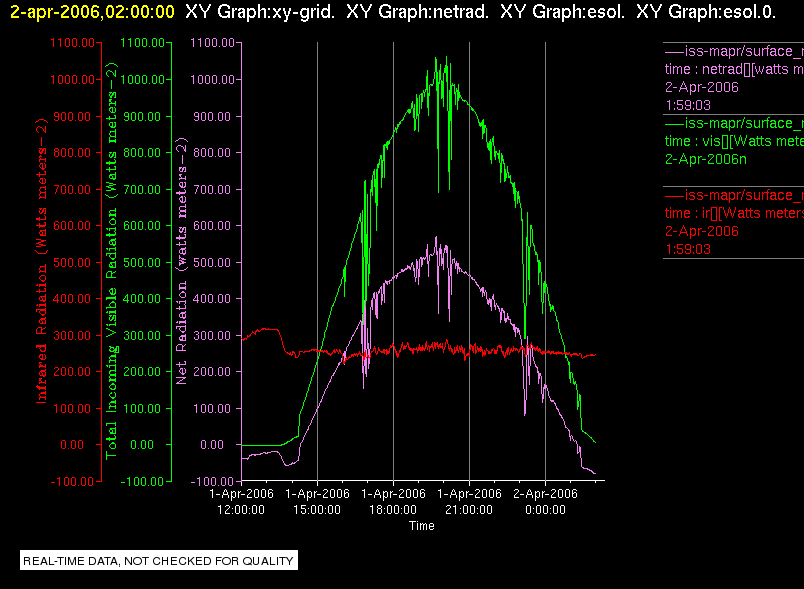Click the red axis 1100.00 value
This screenshot has width=804, height=589.
72,43
